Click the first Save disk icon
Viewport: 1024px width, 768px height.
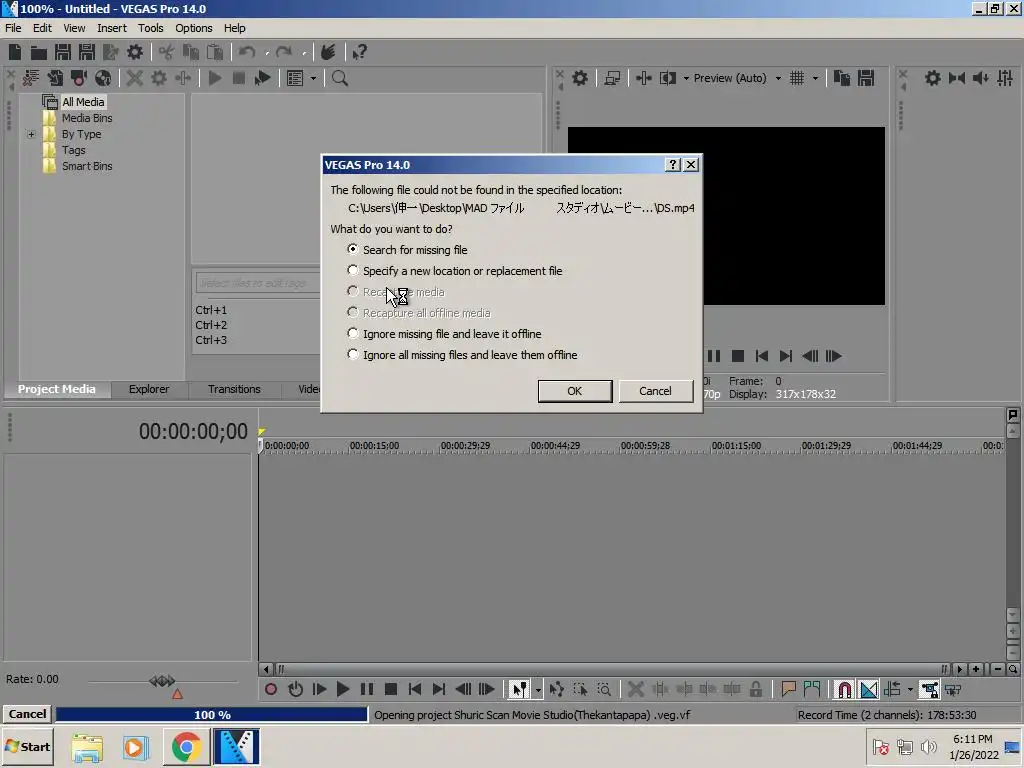pyautogui.click(x=63, y=52)
